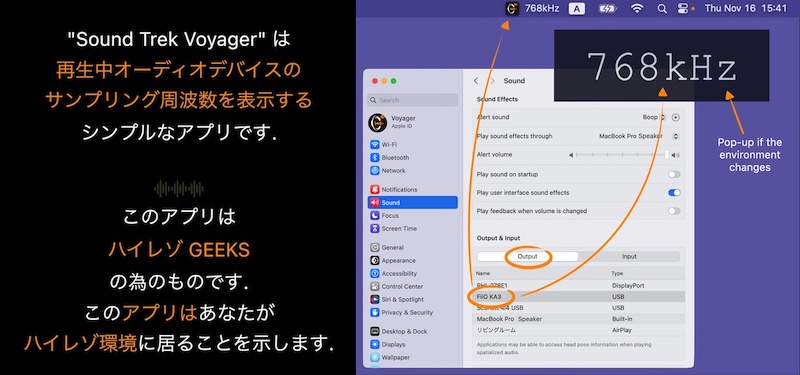
Task: Select Scarlett 4i4 USB output device
Action: [x=579, y=308]
